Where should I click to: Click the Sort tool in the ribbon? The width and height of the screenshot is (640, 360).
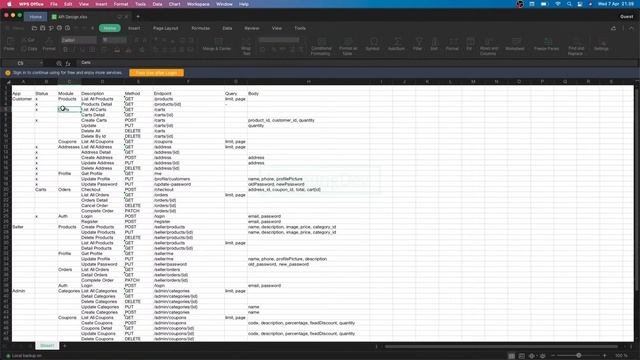(x=434, y=44)
